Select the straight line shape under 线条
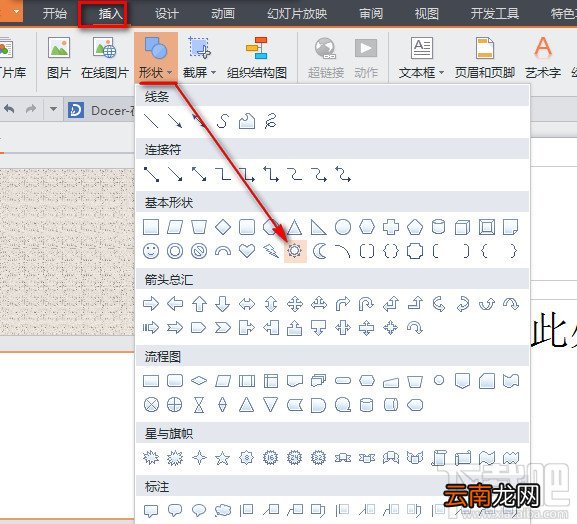 coord(151,121)
